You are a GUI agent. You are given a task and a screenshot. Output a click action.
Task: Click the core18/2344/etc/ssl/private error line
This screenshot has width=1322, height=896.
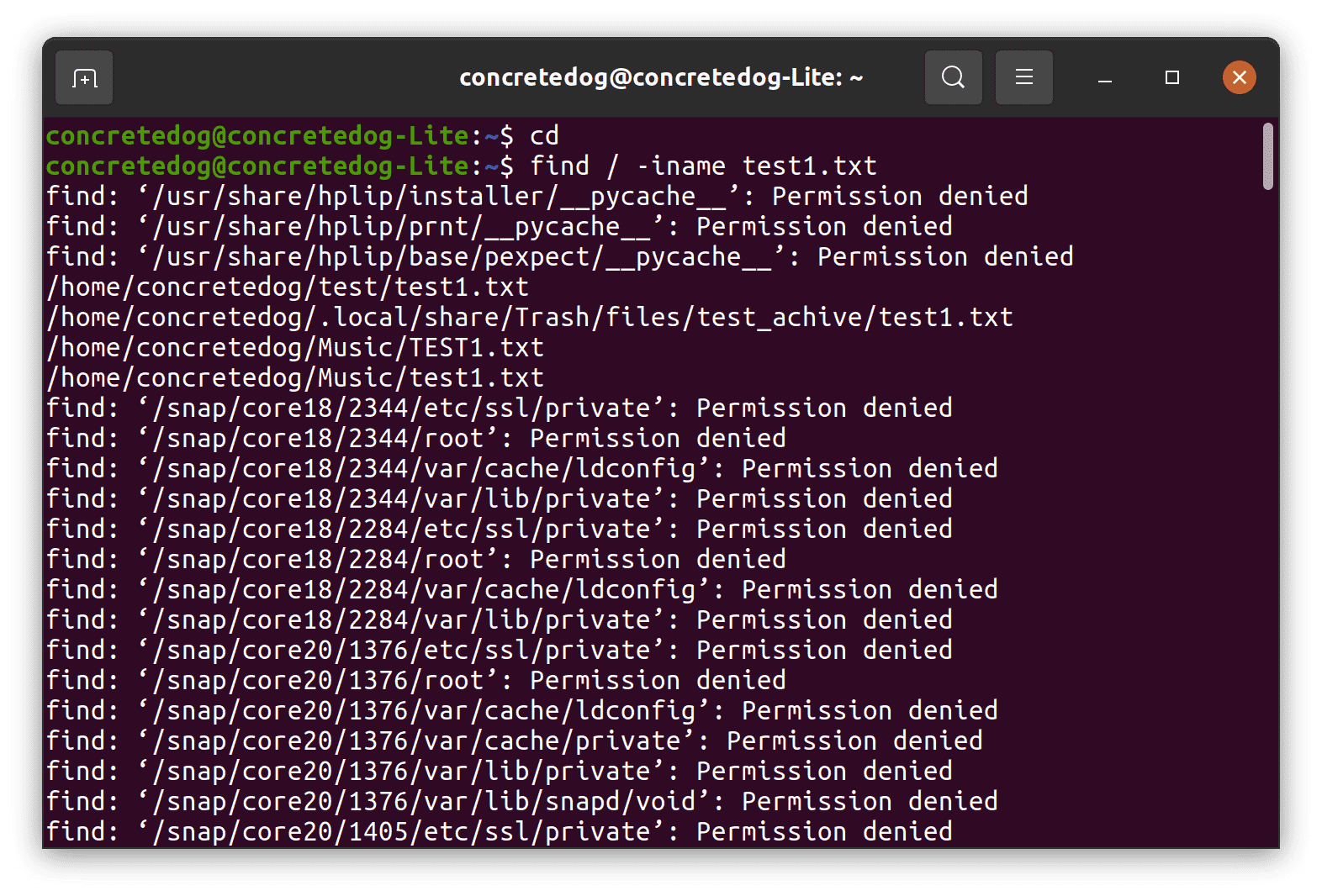click(500, 408)
